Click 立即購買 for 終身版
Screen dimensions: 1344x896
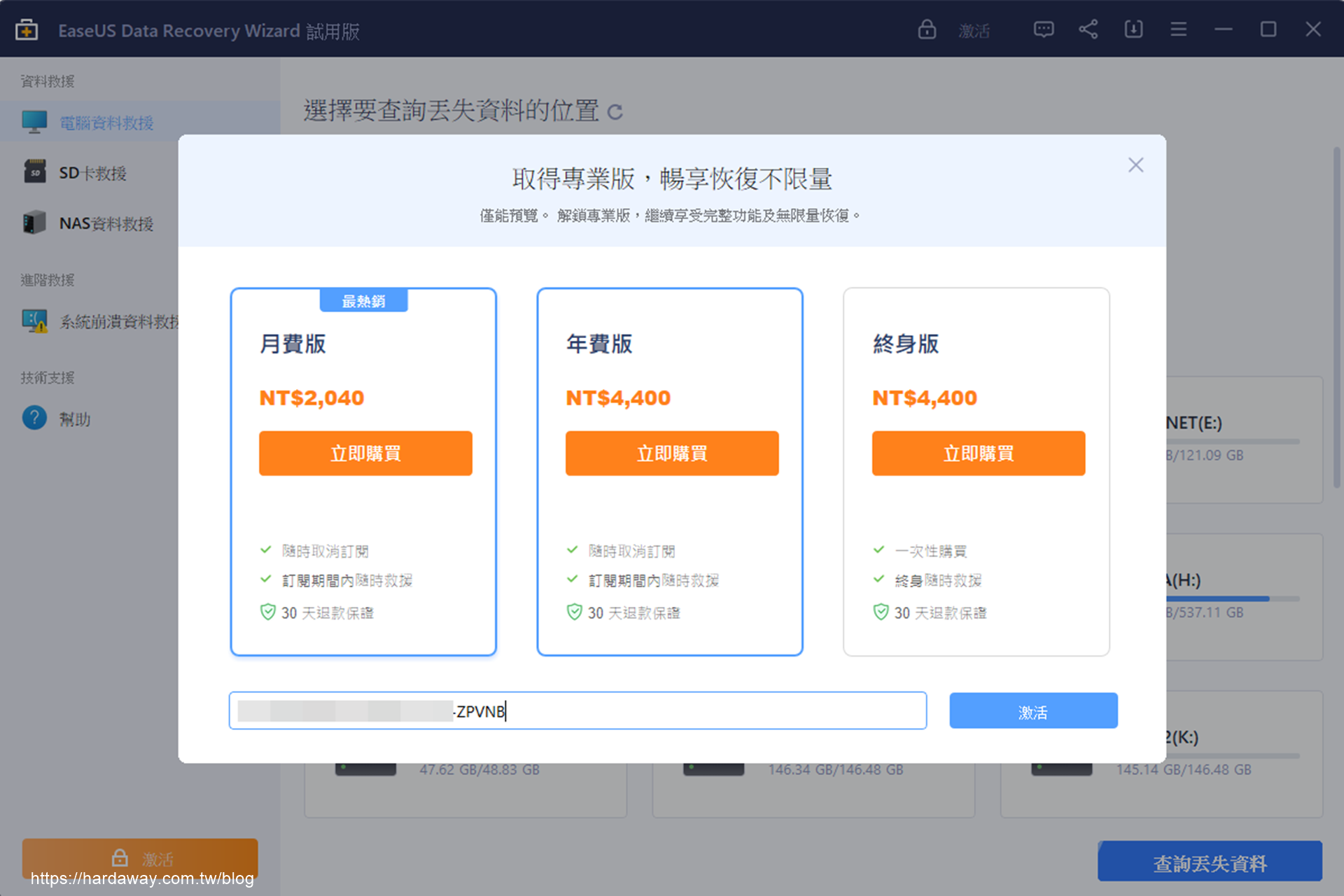coord(979,454)
